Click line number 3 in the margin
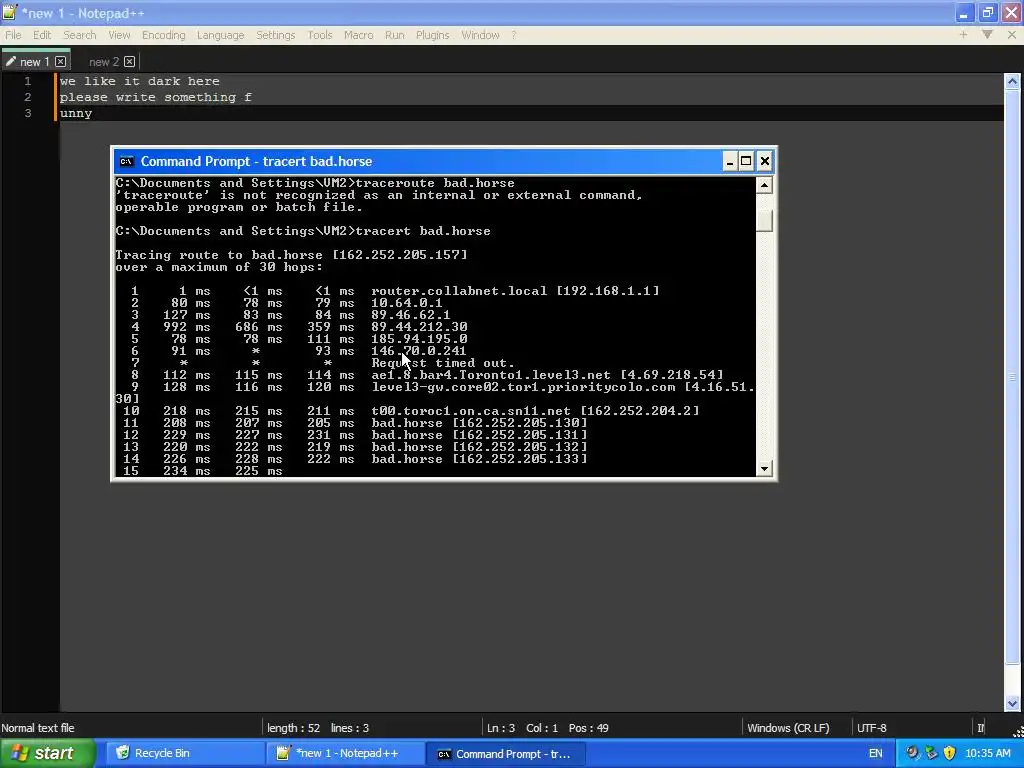This screenshot has height=768, width=1024. [27, 113]
